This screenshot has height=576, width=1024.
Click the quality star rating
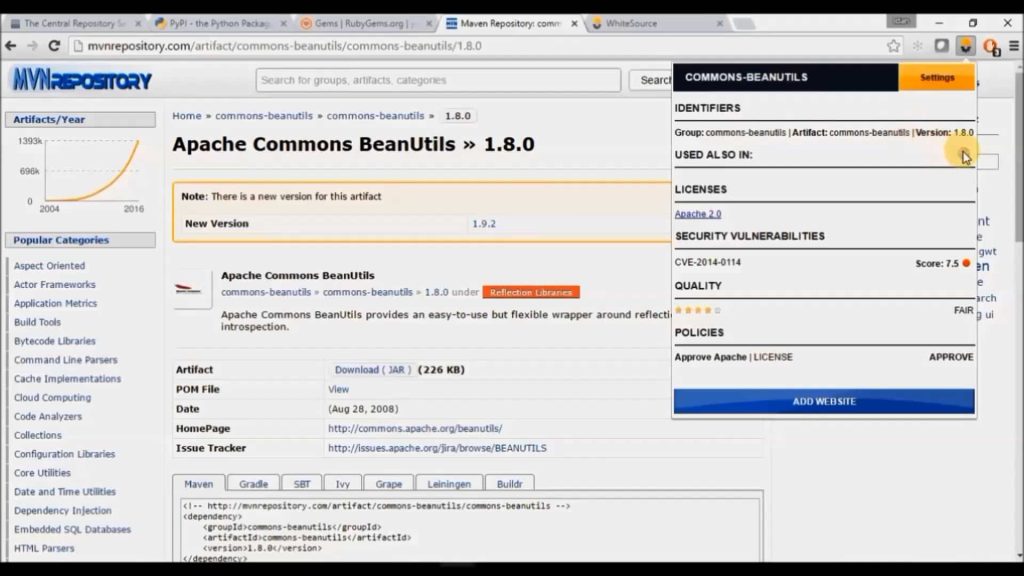[697, 310]
